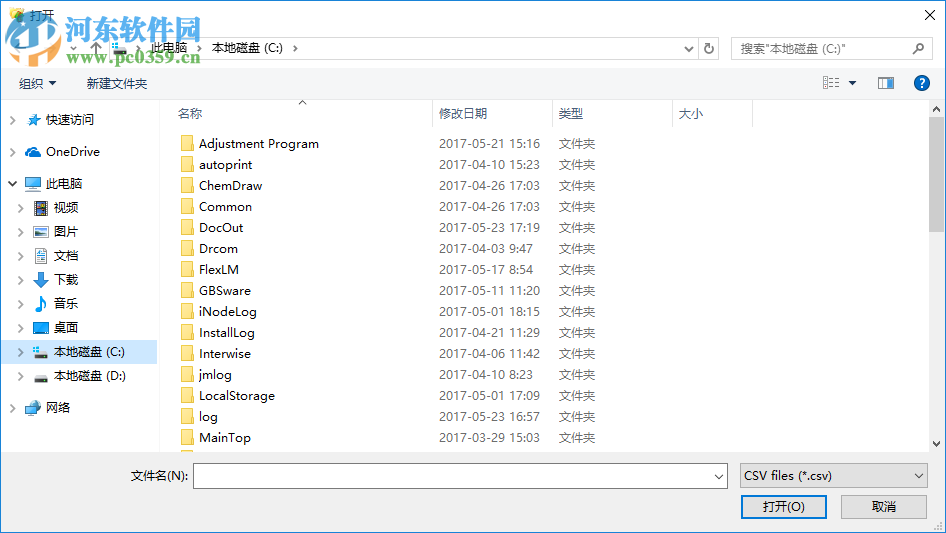Click the GBSware folder icon
946x533 pixels.
(187, 291)
